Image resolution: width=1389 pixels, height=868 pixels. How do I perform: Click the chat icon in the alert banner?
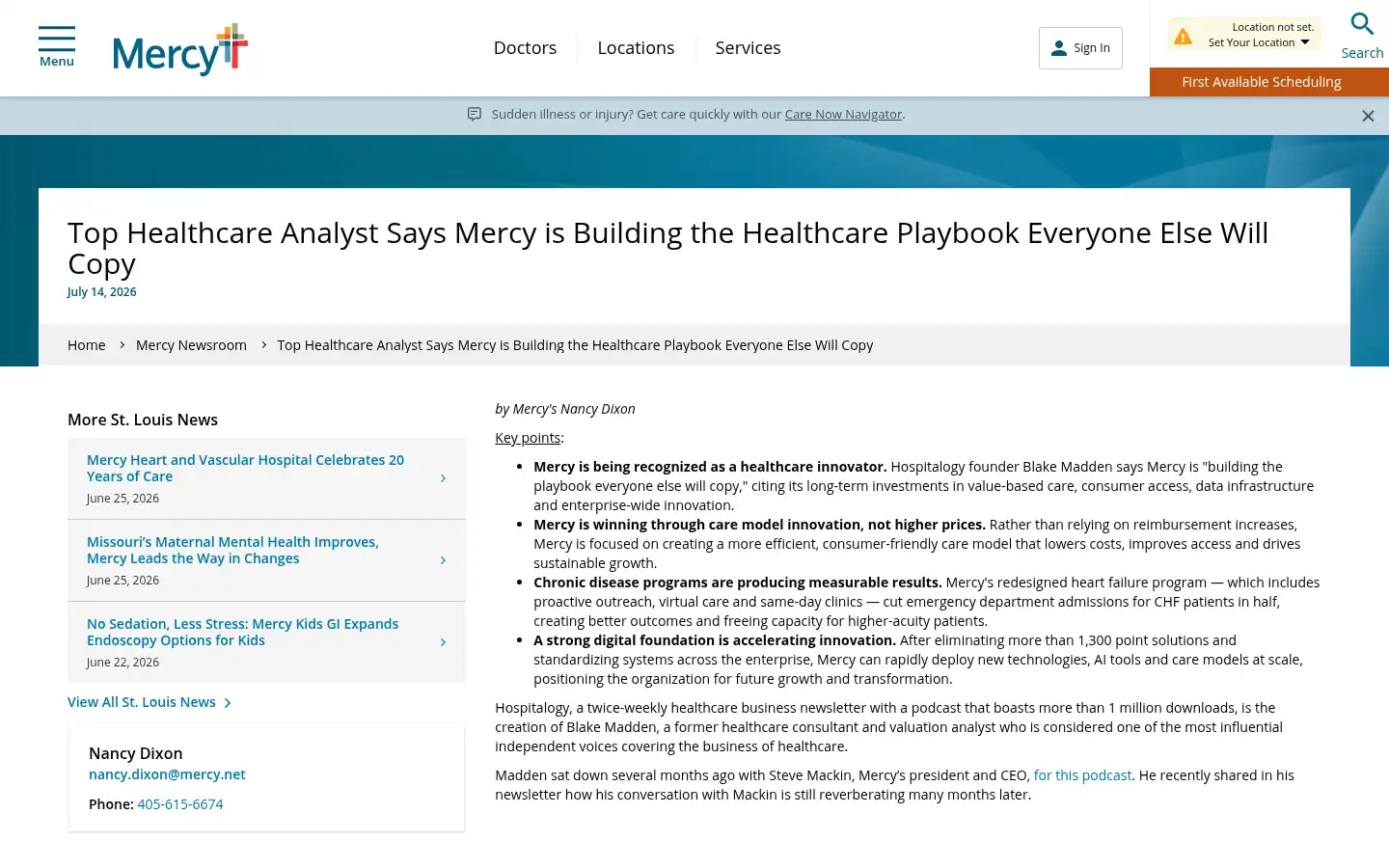point(475,114)
